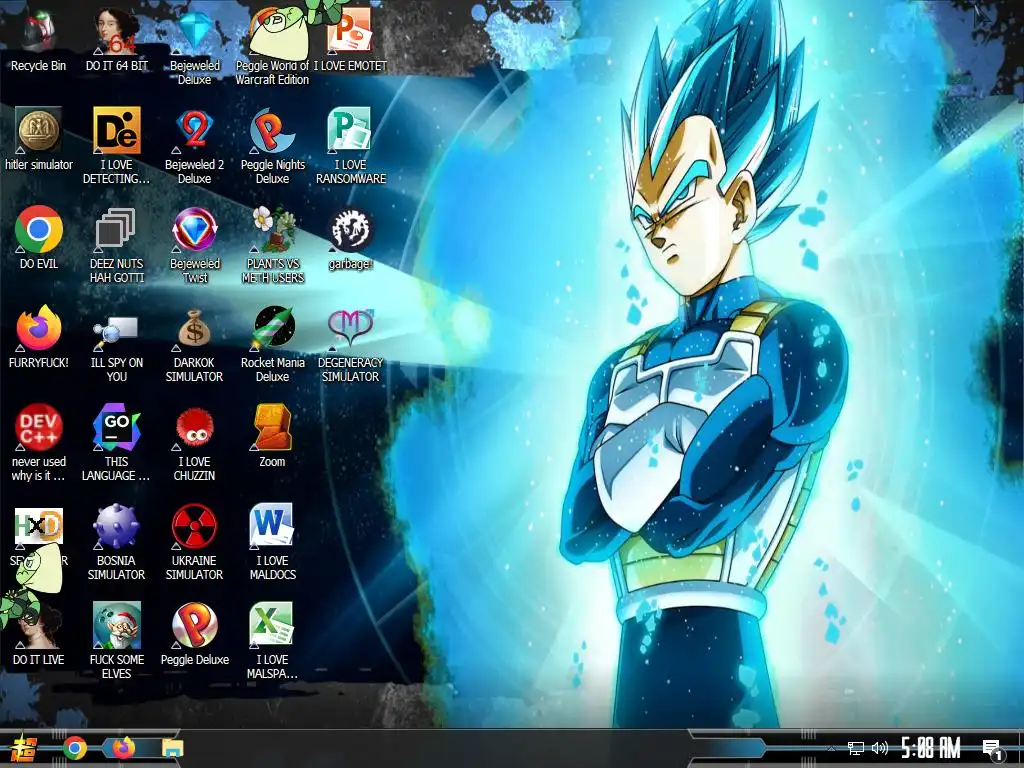This screenshot has width=1024, height=768.
Task: Launch Peggle Nights Deluxe
Action: pyautogui.click(x=272, y=130)
